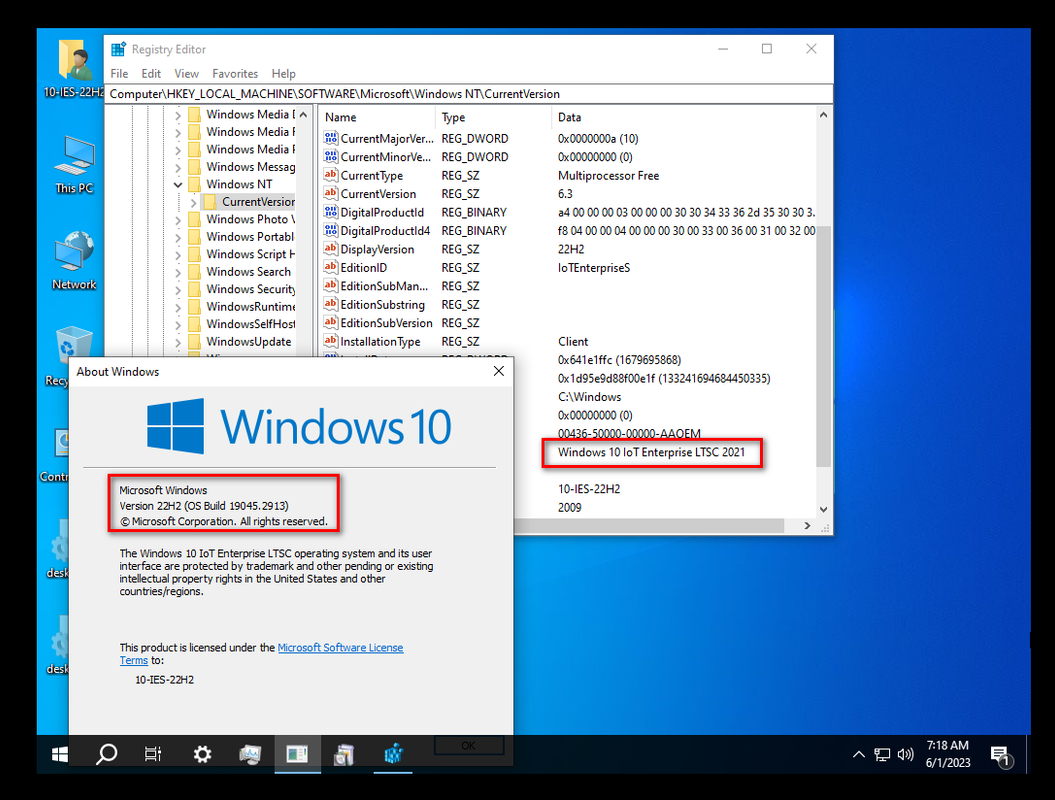Viewport: 1055px width, 800px height.
Task: Expand the Windows Messaging node chevron
Action: (x=178, y=167)
